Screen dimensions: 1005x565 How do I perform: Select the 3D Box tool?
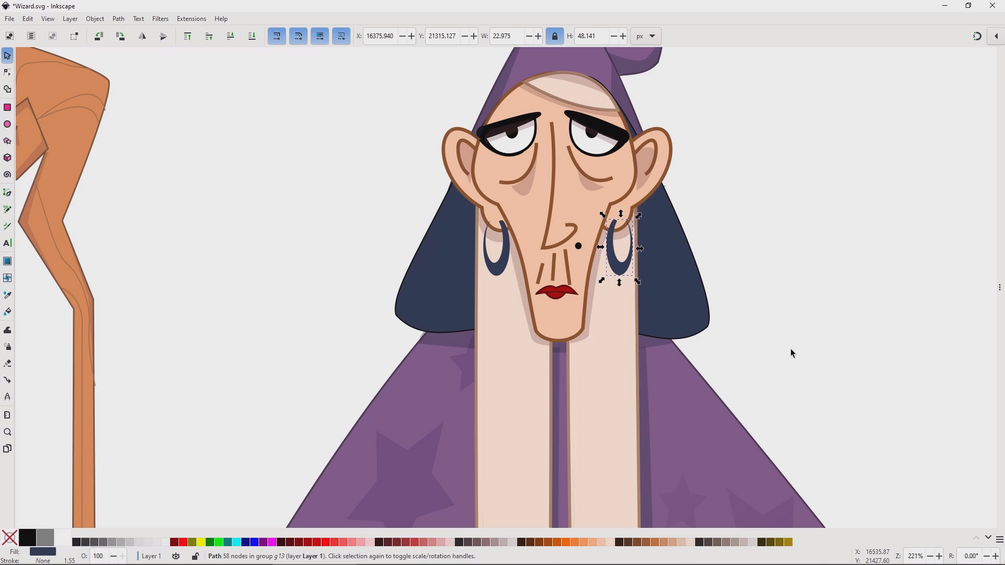[x=7, y=158]
